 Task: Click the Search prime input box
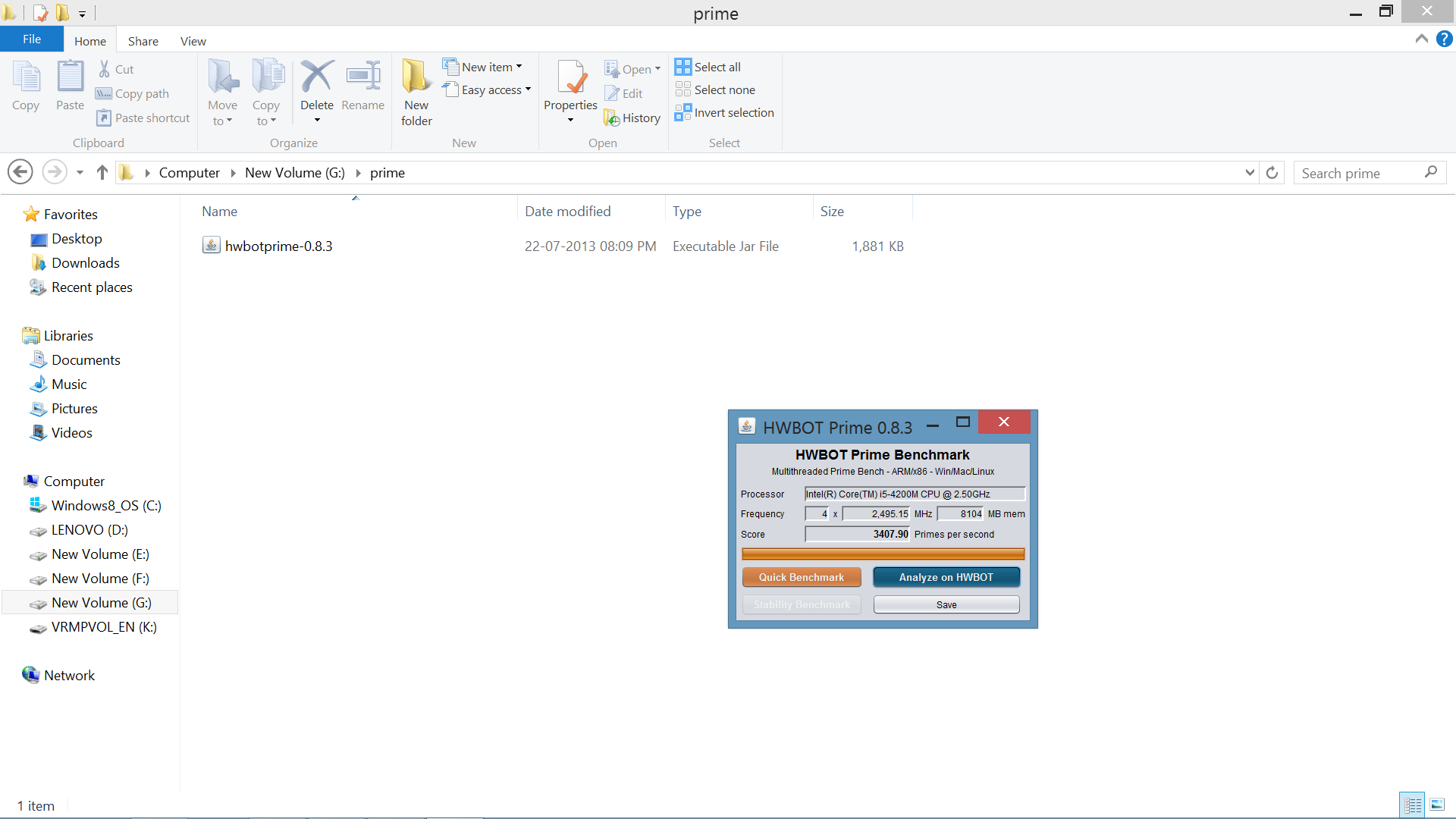[1370, 173]
